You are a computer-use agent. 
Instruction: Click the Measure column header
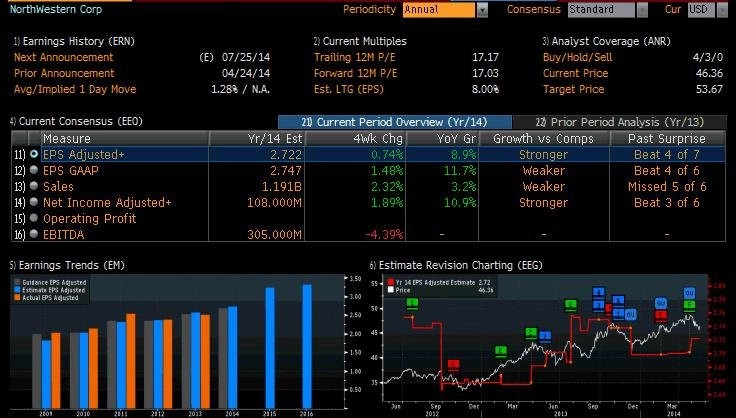[125, 138]
